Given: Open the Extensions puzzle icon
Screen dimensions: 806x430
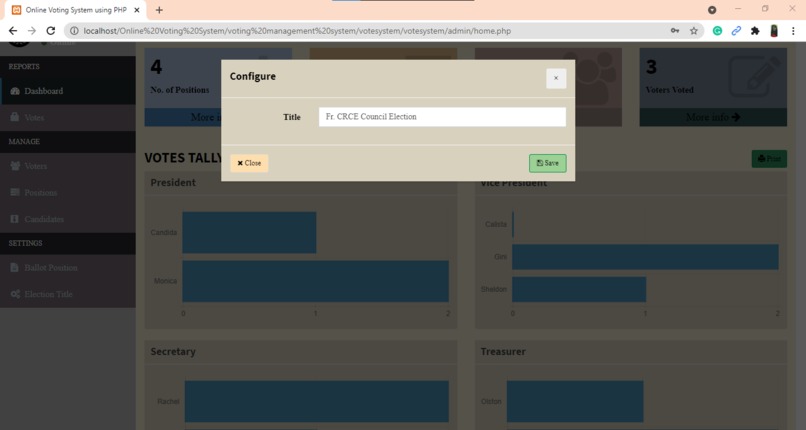Looking at the screenshot, I should point(755,31).
